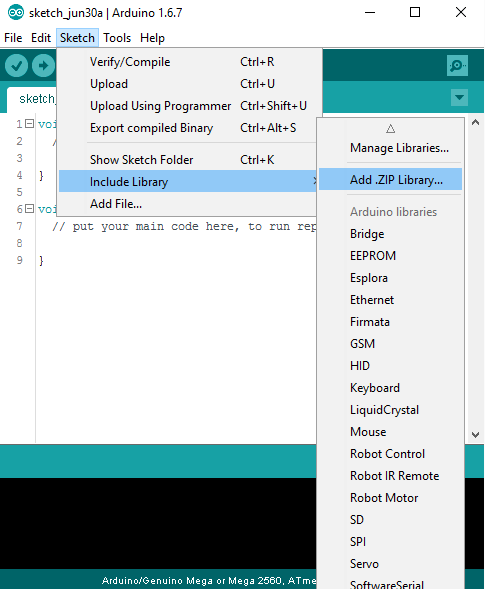Maximize the Arduino window
This screenshot has height=589, width=485.
click(x=415, y=12)
